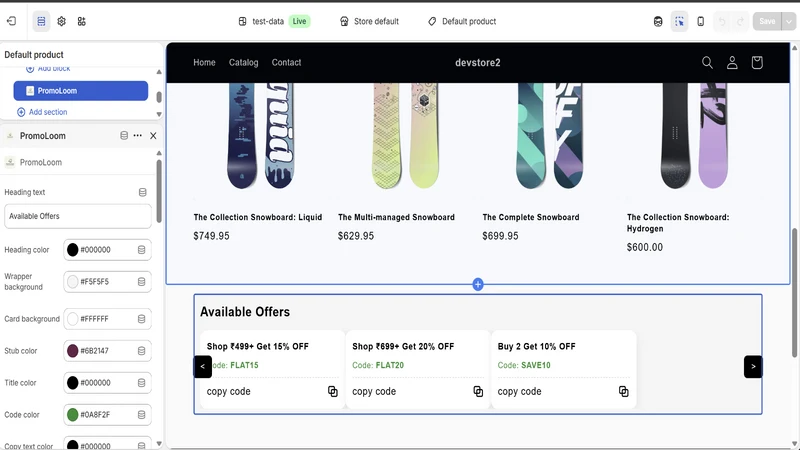800x450 pixels.
Task: Click the account user icon
Action: click(x=732, y=62)
